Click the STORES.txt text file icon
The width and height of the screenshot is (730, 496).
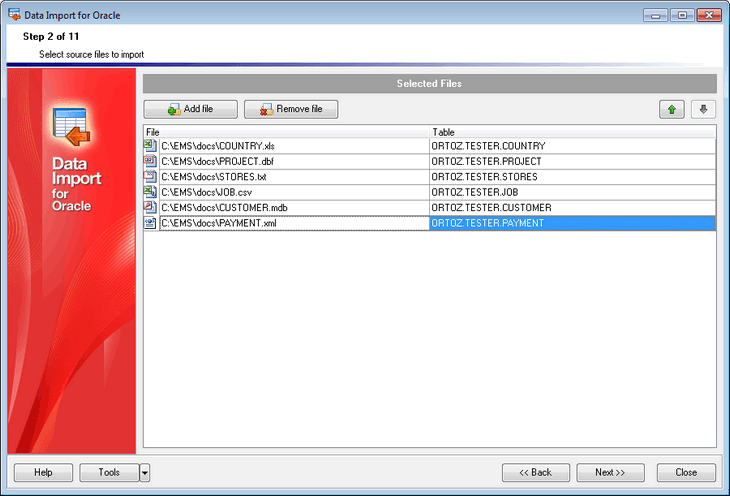pyautogui.click(x=150, y=177)
